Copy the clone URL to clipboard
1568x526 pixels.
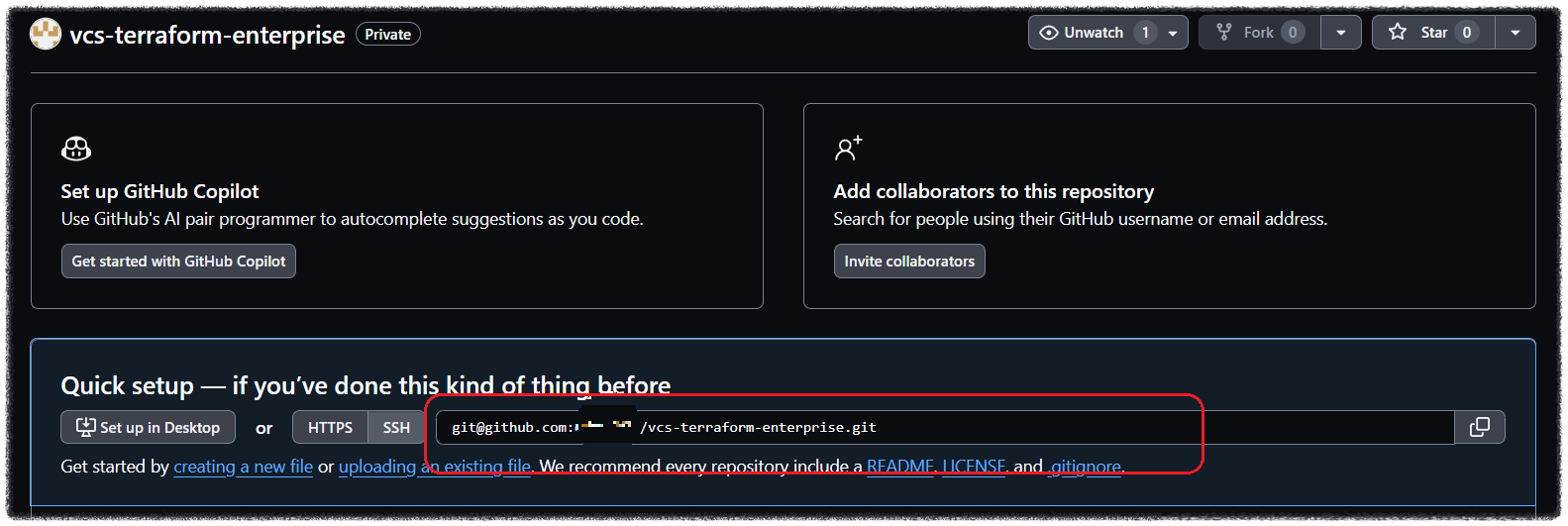point(1480,427)
